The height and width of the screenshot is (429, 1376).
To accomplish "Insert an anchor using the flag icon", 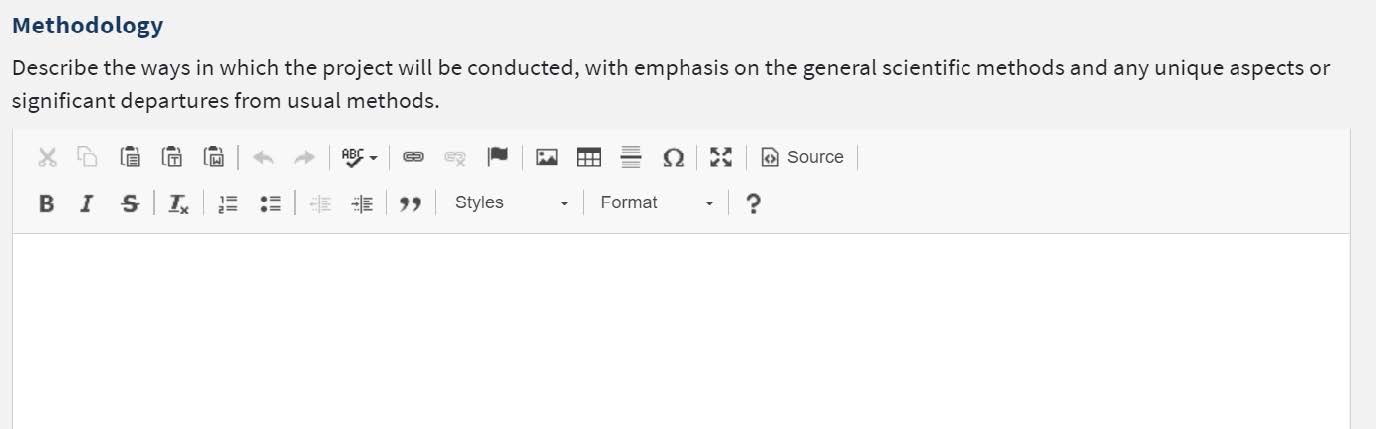I will click(498, 157).
